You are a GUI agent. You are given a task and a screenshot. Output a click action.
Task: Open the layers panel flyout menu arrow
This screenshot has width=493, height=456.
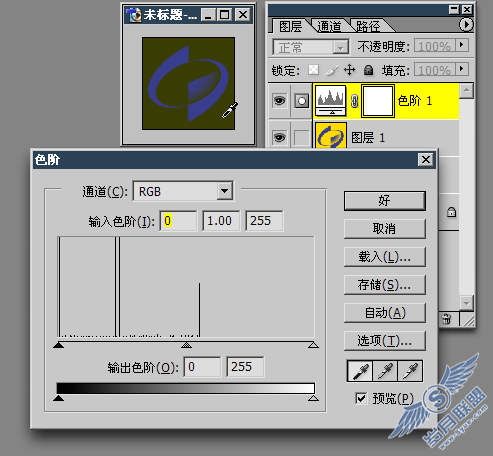[466, 25]
